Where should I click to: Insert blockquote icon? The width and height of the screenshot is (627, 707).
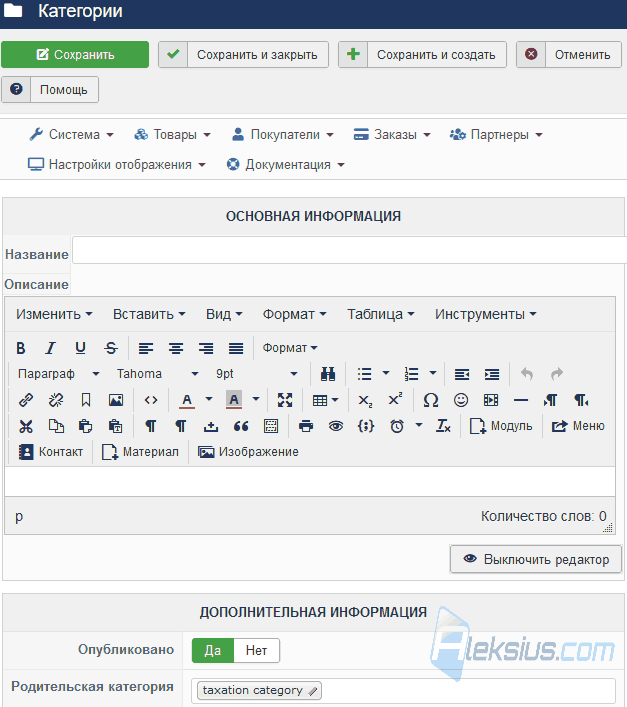(x=241, y=426)
